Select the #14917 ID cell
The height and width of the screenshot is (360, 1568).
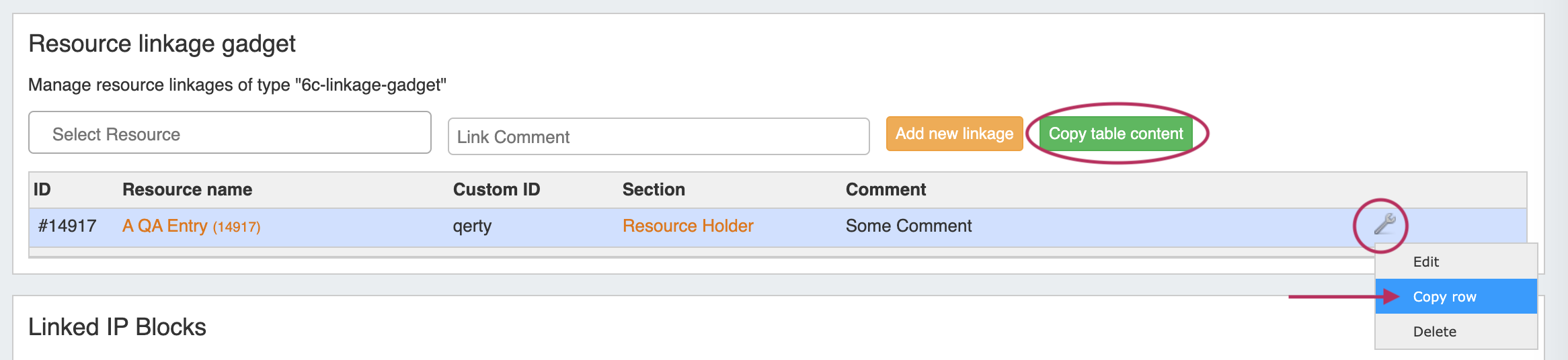coord(67,226)
